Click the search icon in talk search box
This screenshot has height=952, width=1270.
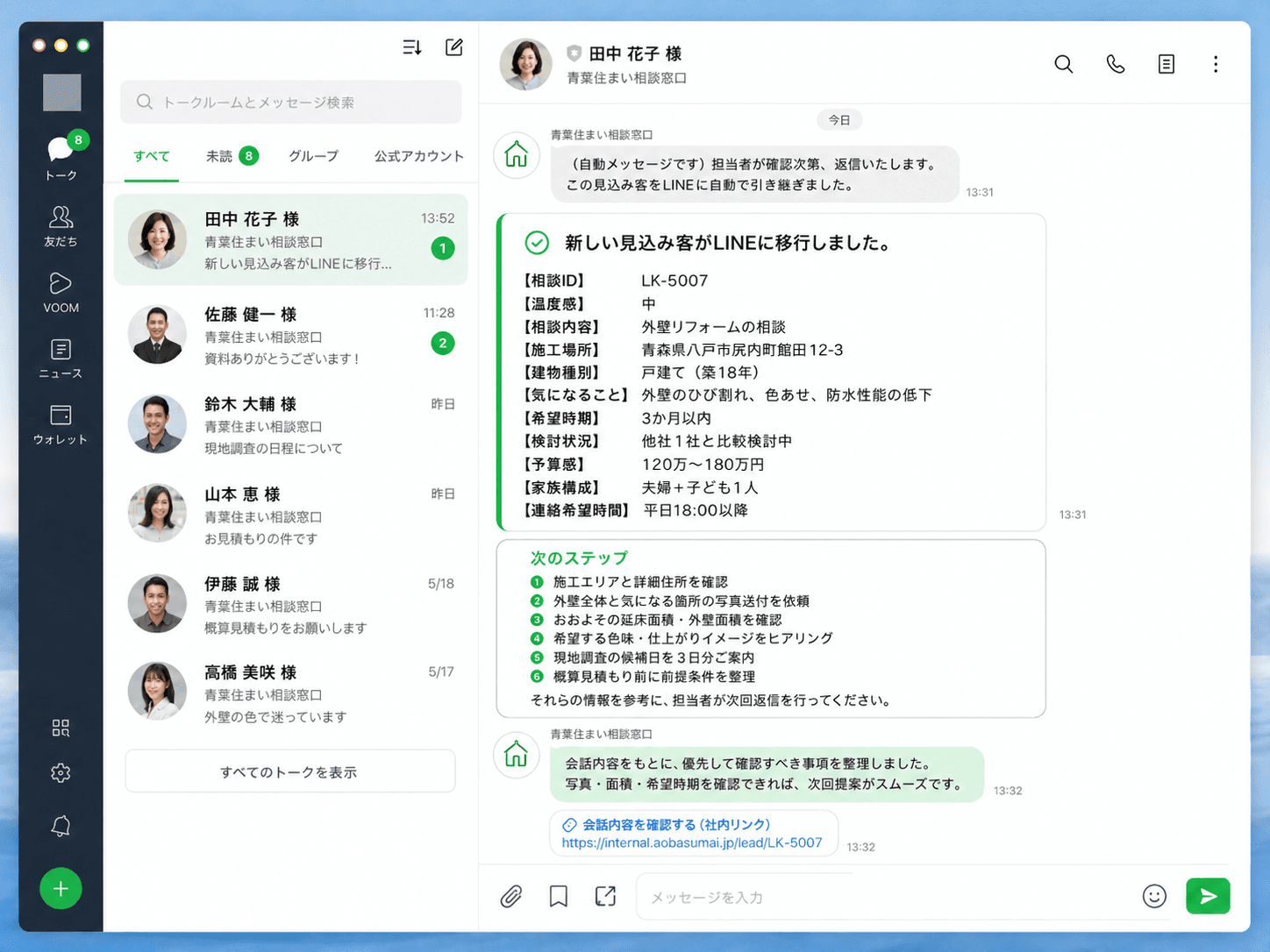point(145,103)
